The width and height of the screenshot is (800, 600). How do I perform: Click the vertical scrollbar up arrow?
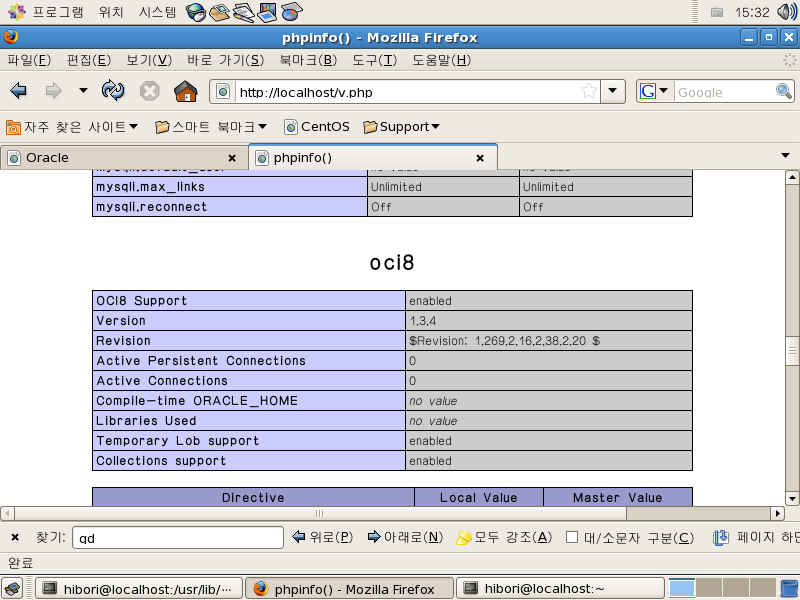[x=792, y=178]
